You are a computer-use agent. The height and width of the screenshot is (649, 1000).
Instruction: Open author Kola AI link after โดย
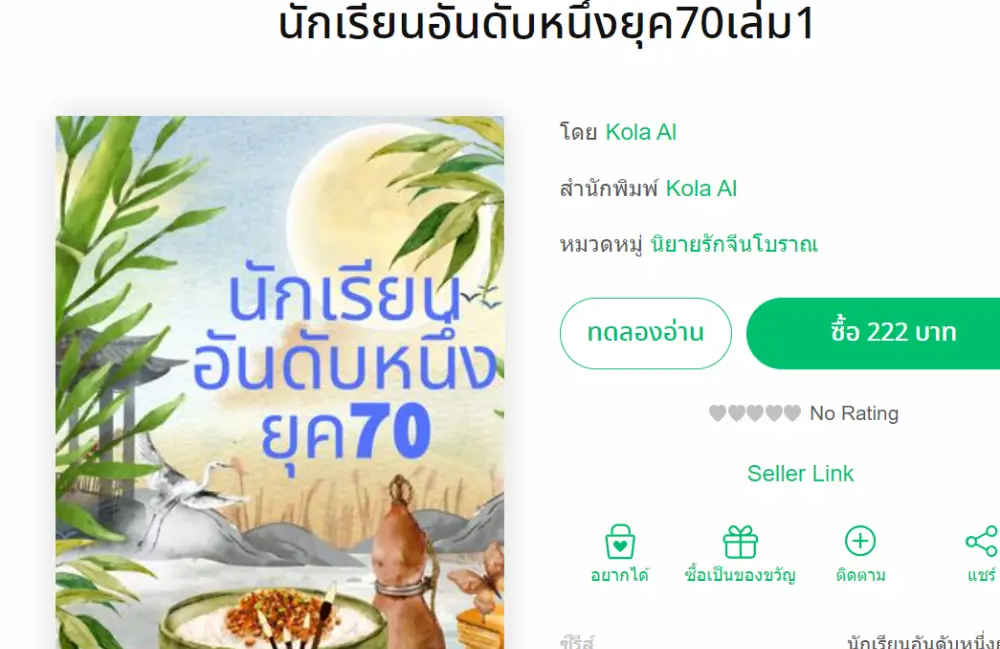(640, 132)
